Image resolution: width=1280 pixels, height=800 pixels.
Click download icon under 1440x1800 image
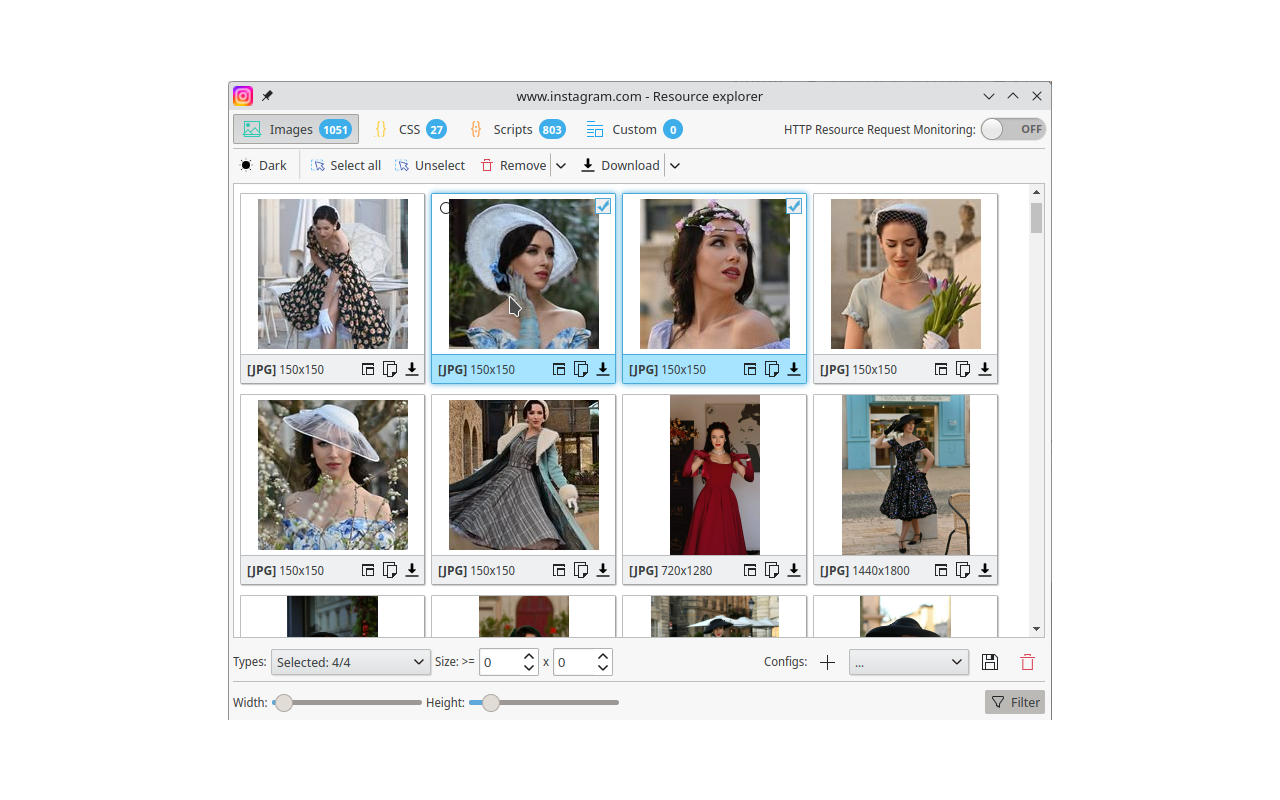(985, 570)
